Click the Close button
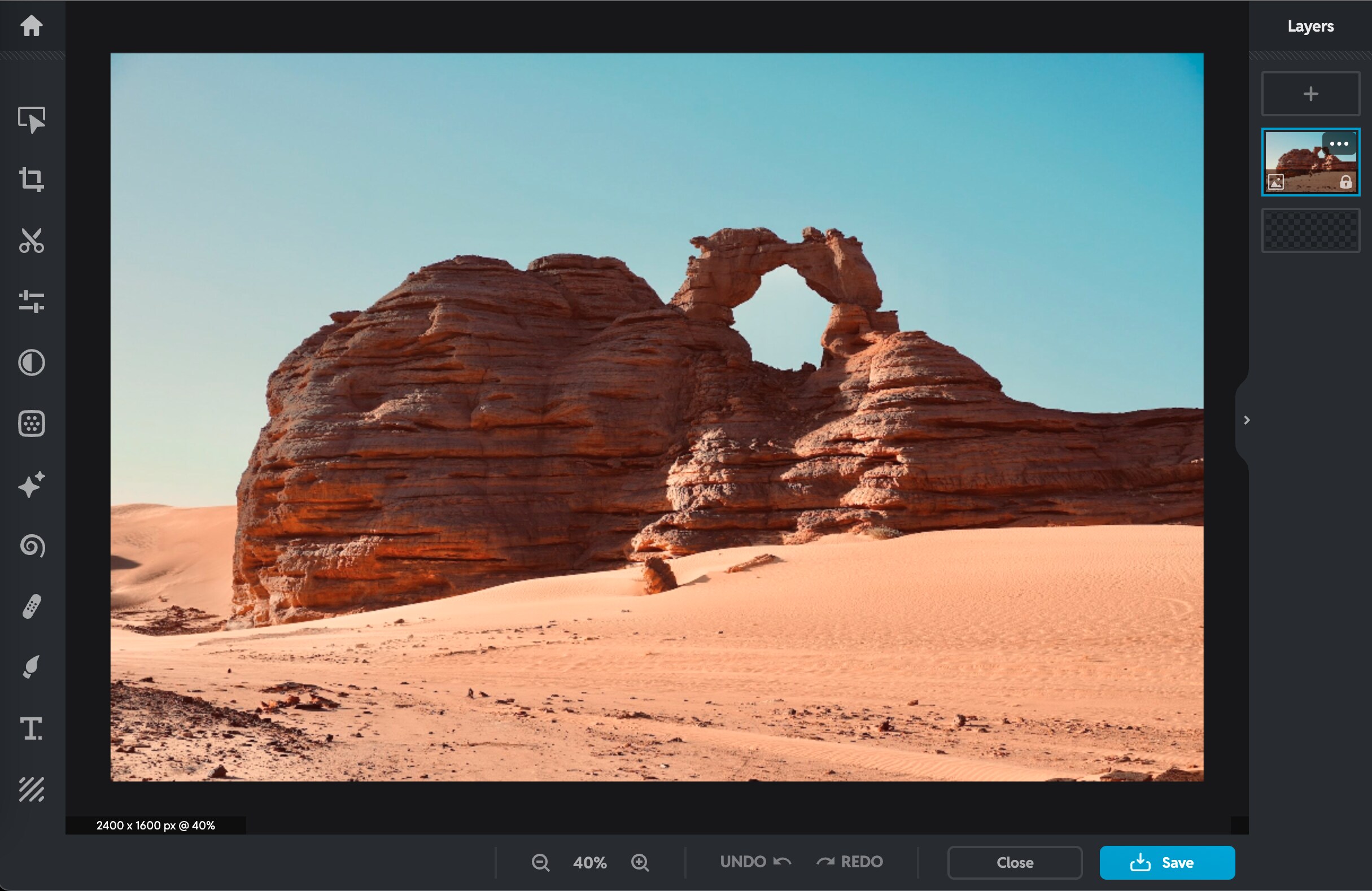1372x891 pixels. pyautogui.click(x=1015, y=862)
